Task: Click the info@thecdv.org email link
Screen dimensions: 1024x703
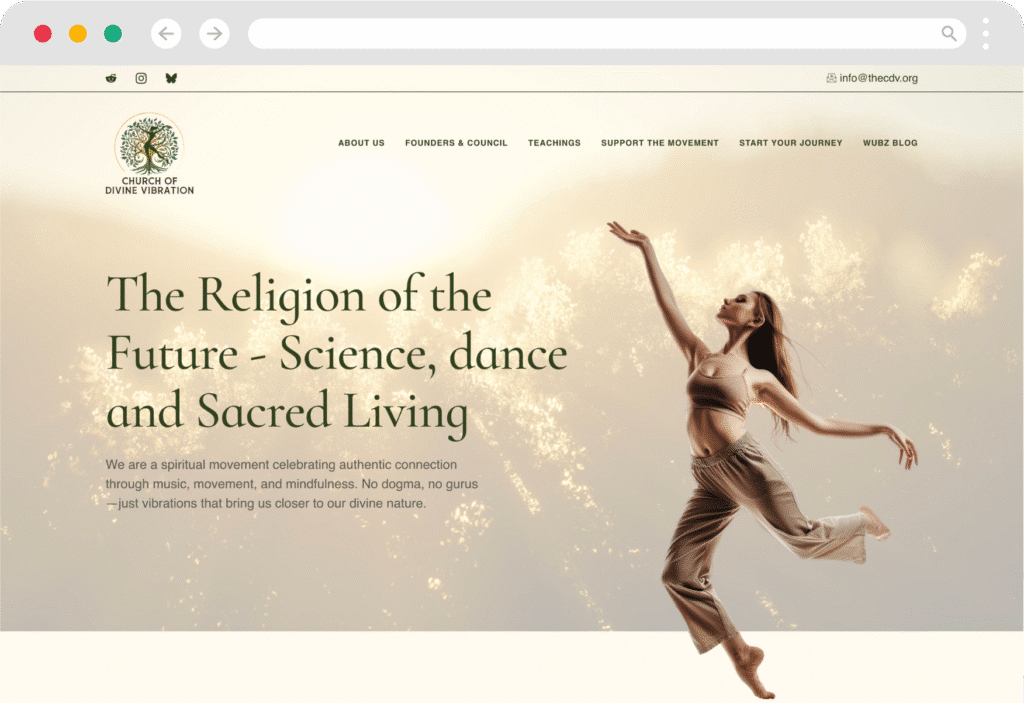Action: [878, 78]
